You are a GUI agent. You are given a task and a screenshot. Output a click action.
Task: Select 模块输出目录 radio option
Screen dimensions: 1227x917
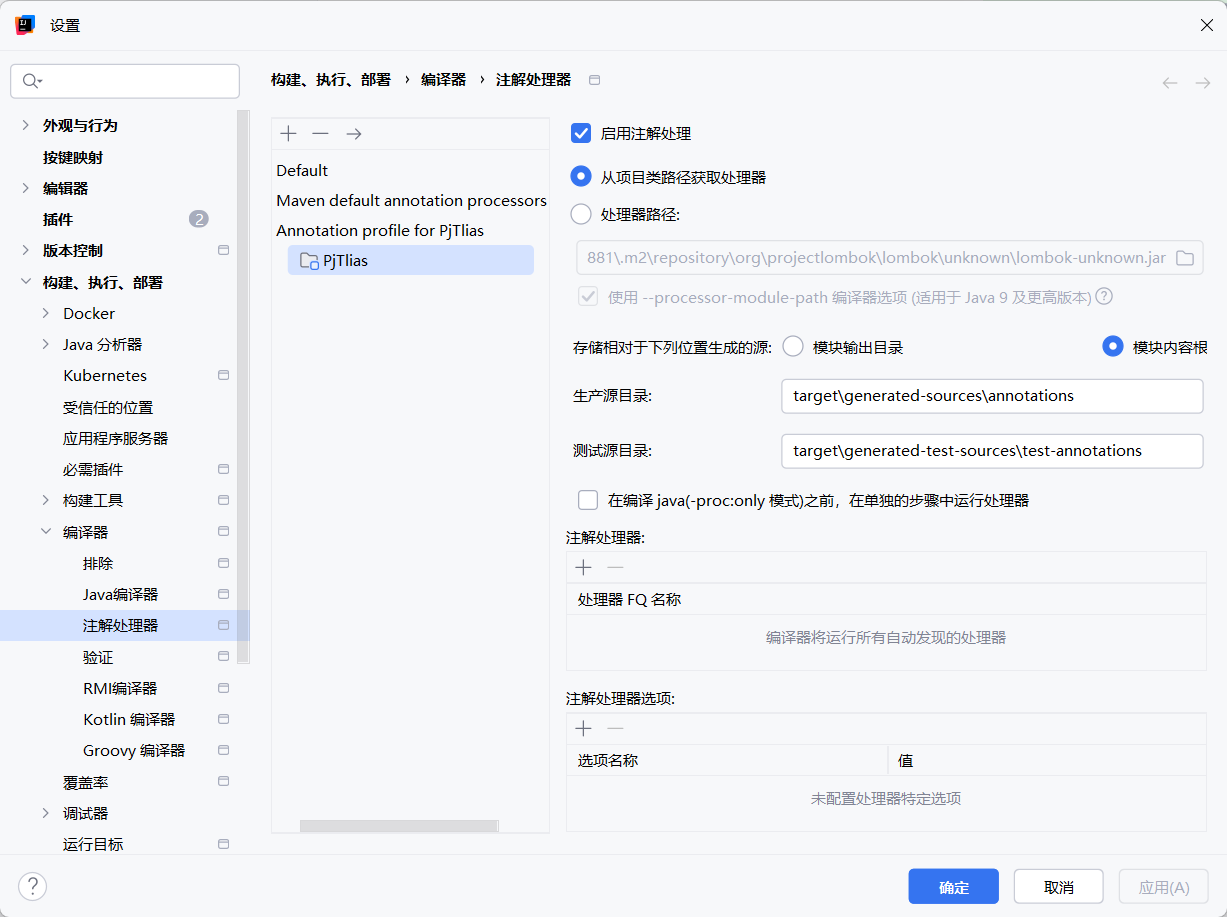pos(793,347)
